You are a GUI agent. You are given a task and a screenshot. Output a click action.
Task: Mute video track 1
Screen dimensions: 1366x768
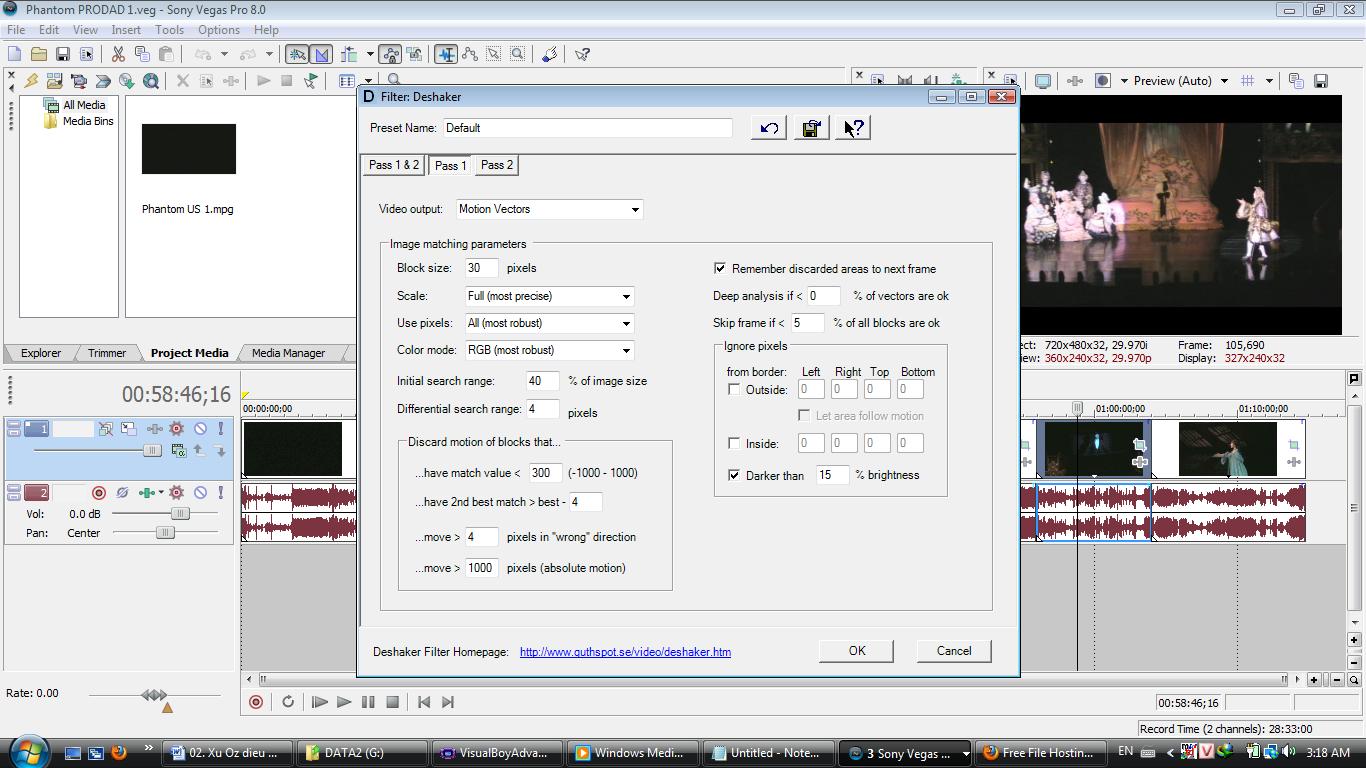(x=200, y=429)
